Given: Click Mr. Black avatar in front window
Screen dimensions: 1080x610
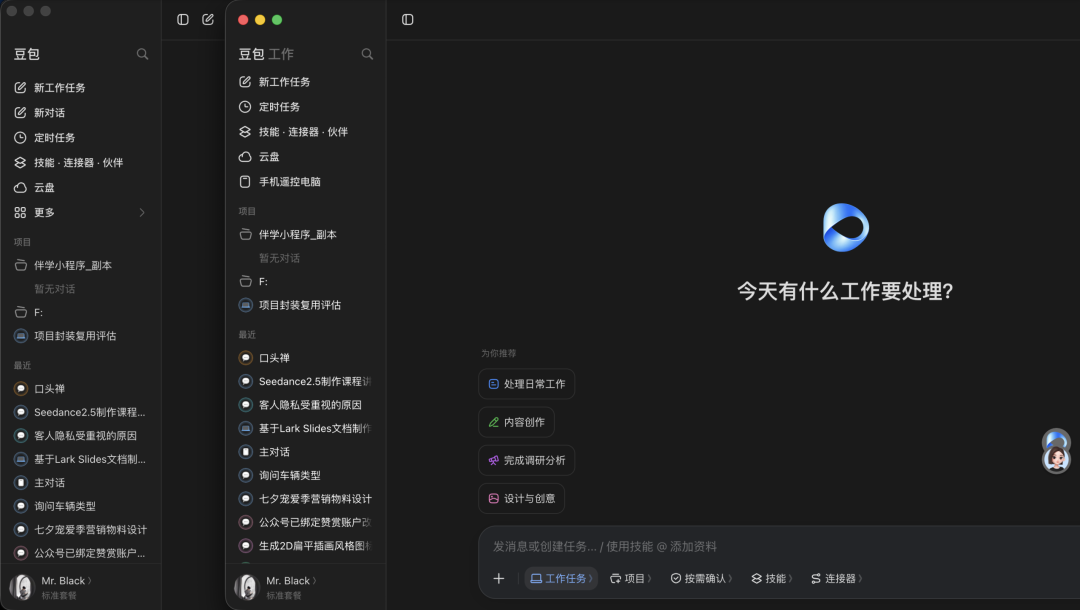Looking at the screenshot, I should 246,587.
